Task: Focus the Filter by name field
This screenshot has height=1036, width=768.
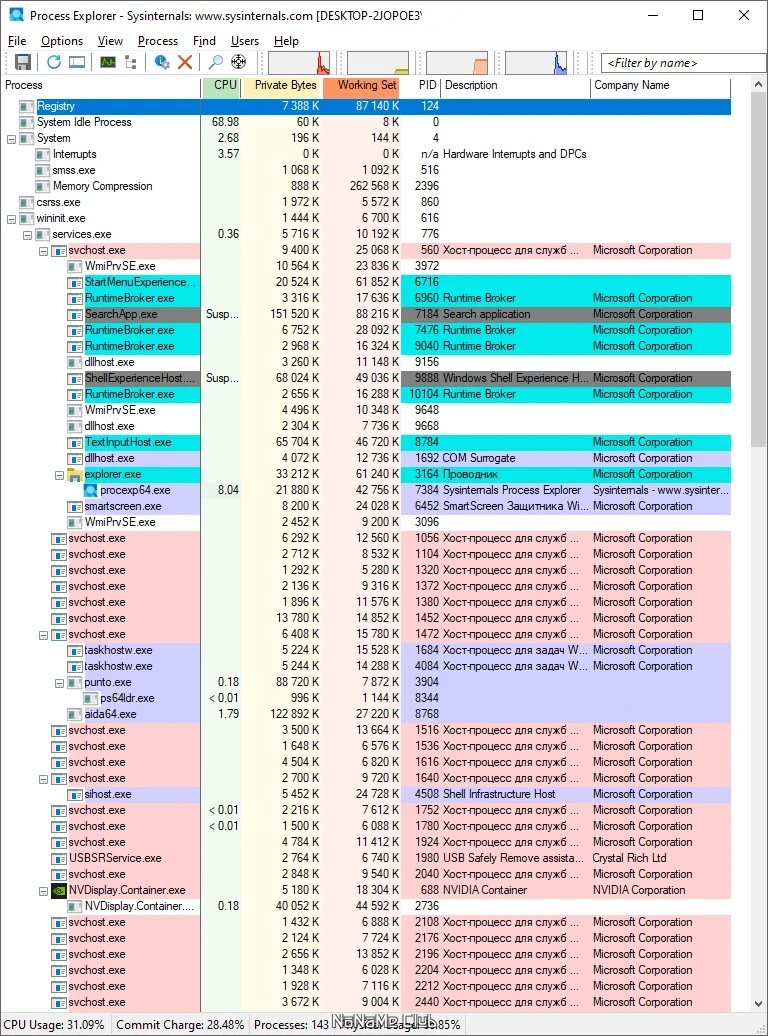Action: pos(683,63)
